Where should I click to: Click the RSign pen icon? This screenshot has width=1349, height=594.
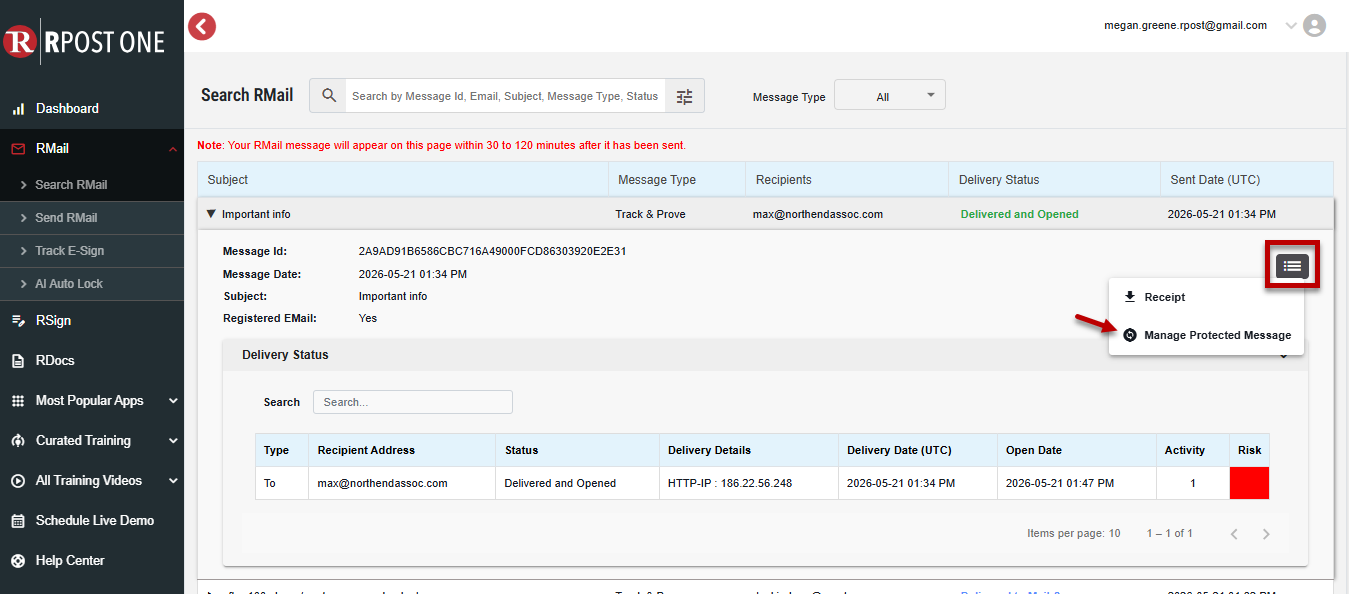[x=18, y=320]
